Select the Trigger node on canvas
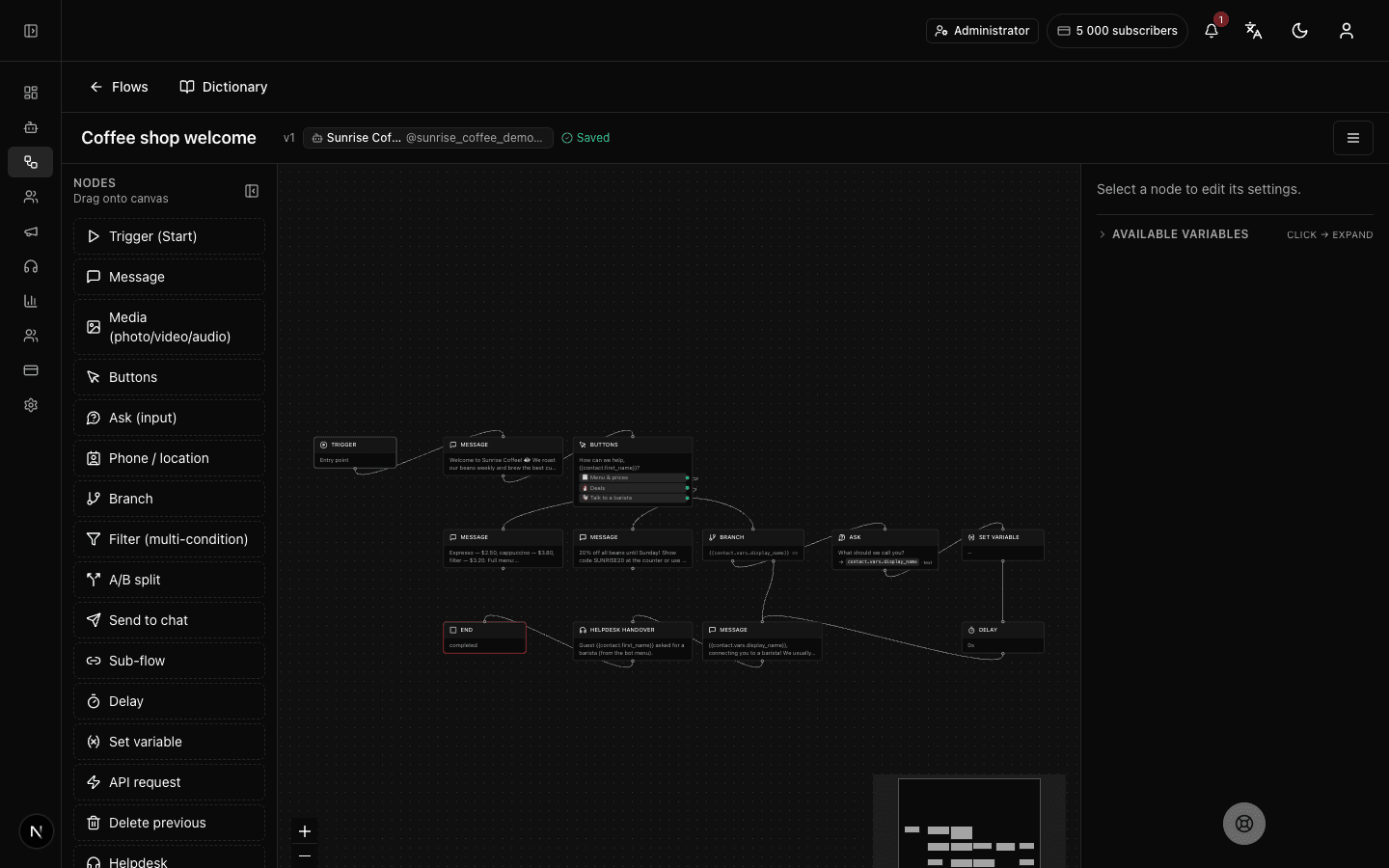 355,452
